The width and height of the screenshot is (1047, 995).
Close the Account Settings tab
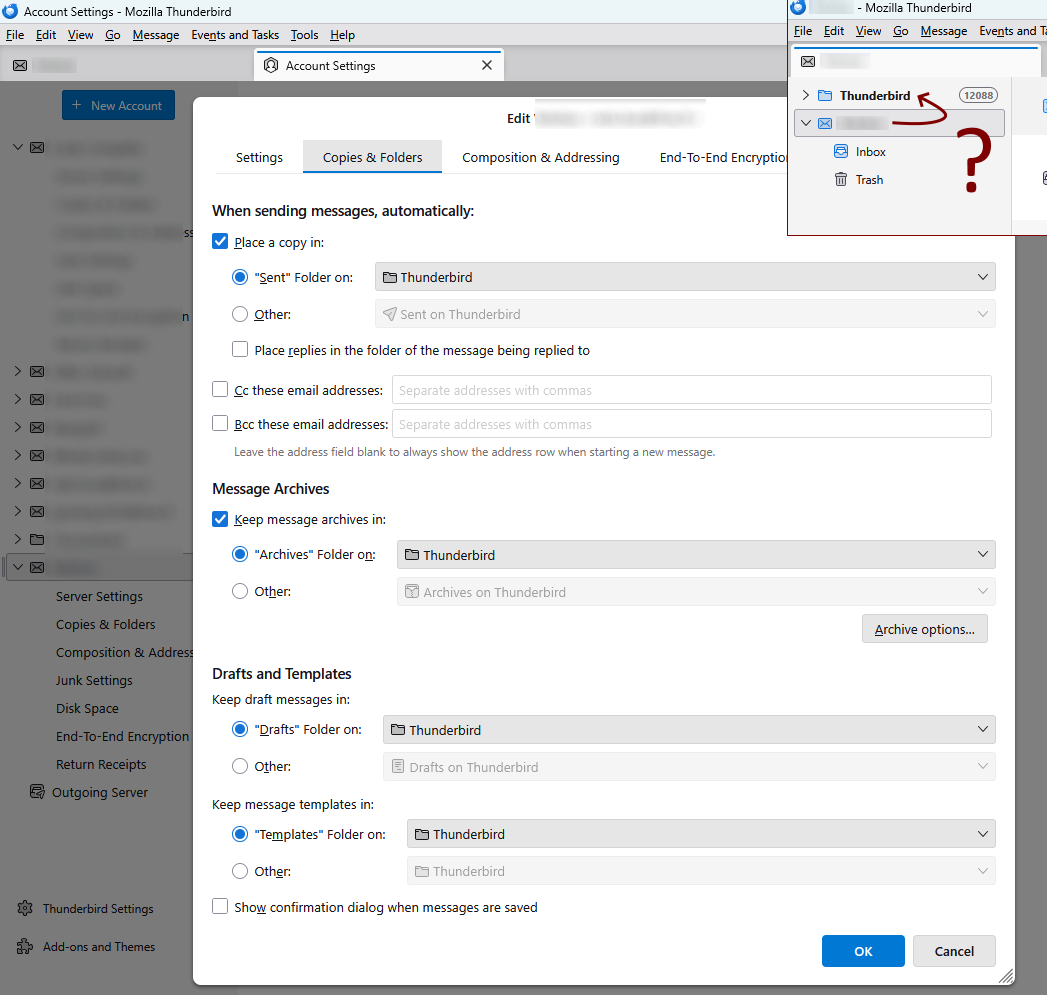[487, 65]
